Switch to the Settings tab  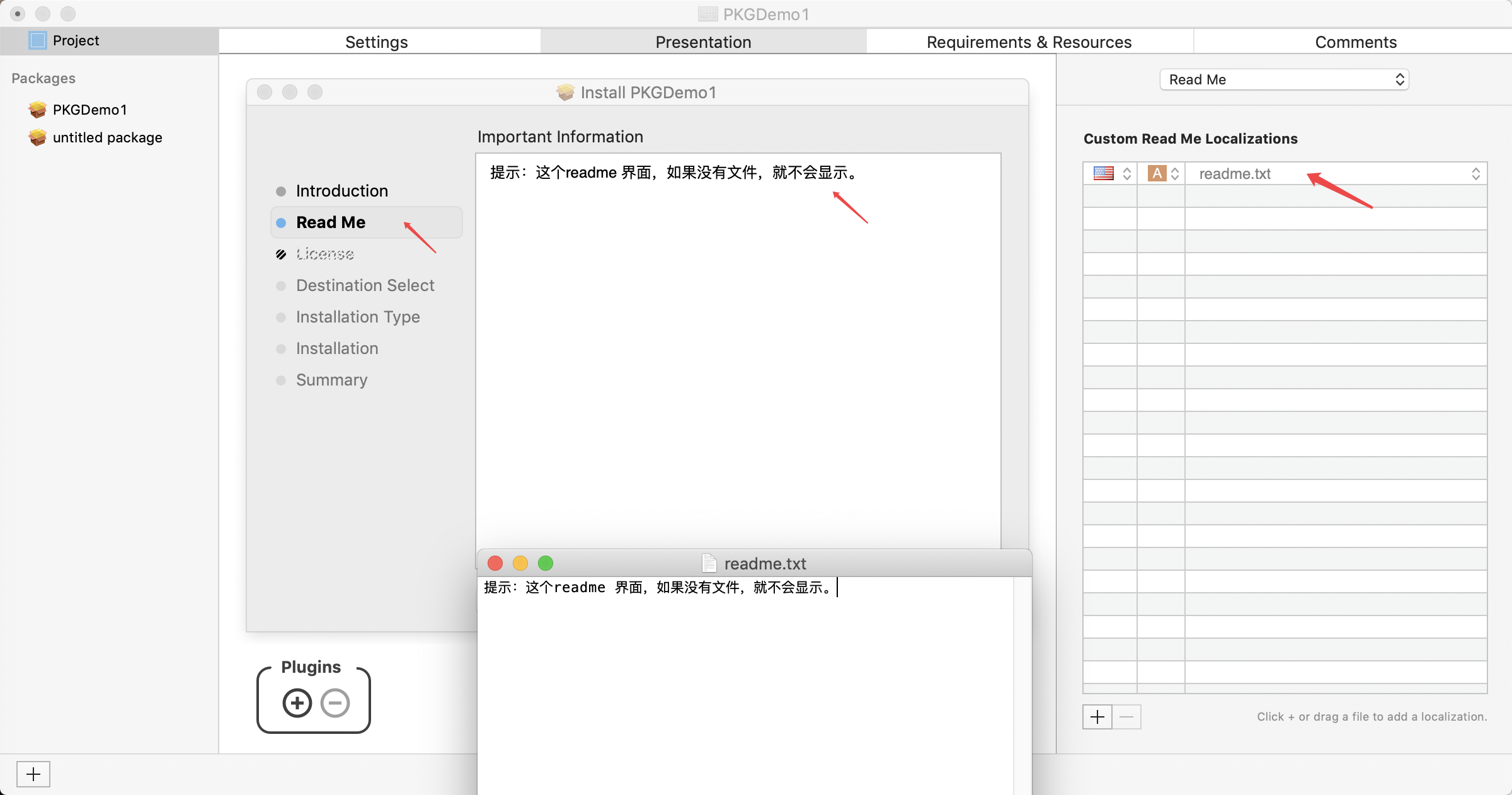pyautogui.click(x=376, y=42)
